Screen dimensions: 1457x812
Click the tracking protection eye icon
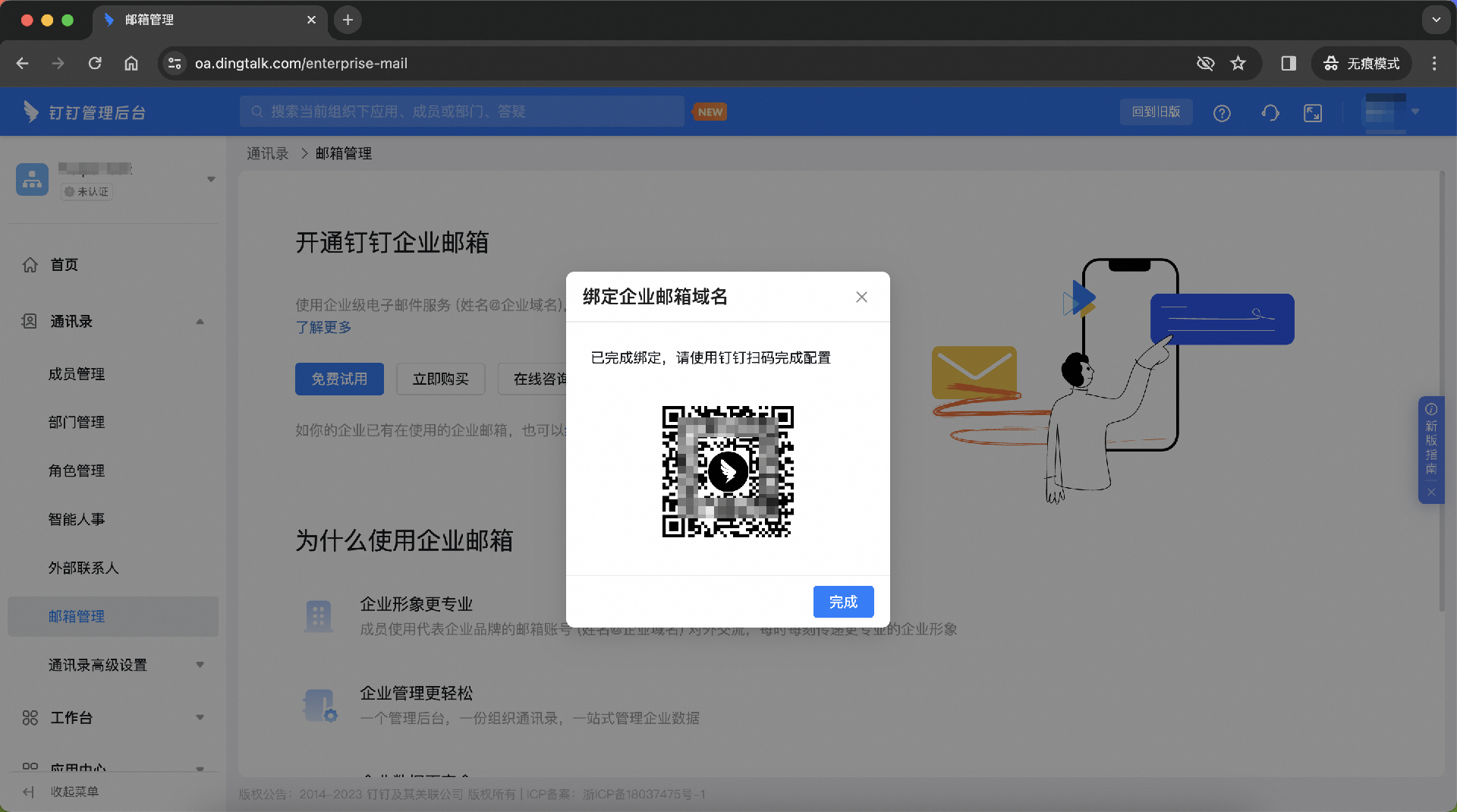[1205, 63]
